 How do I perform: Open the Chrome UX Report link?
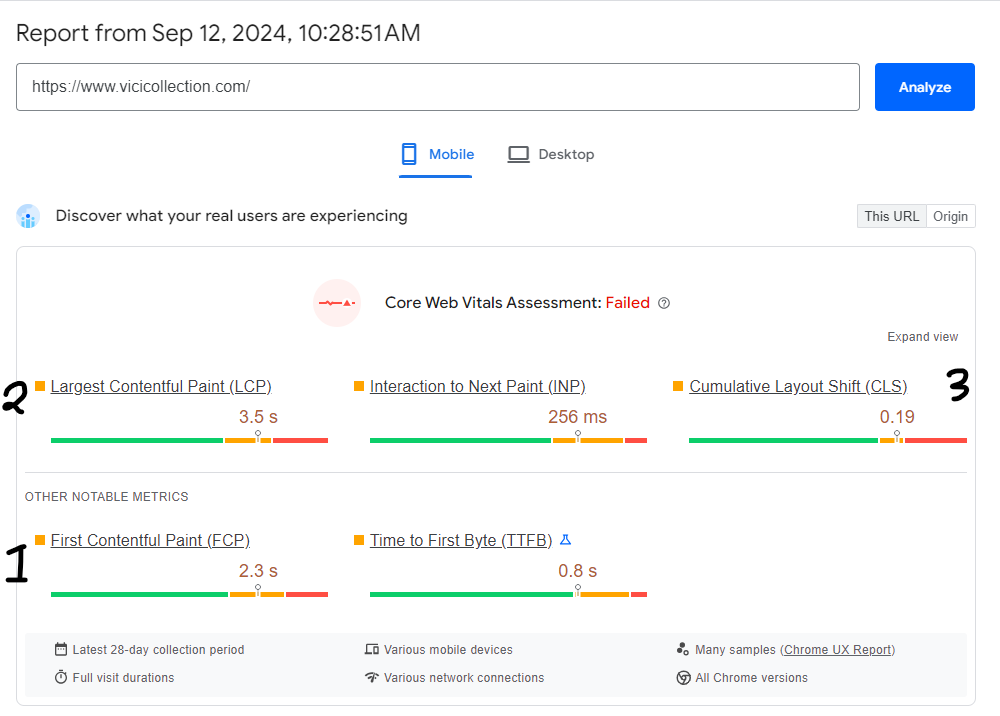tap(838, 650)
